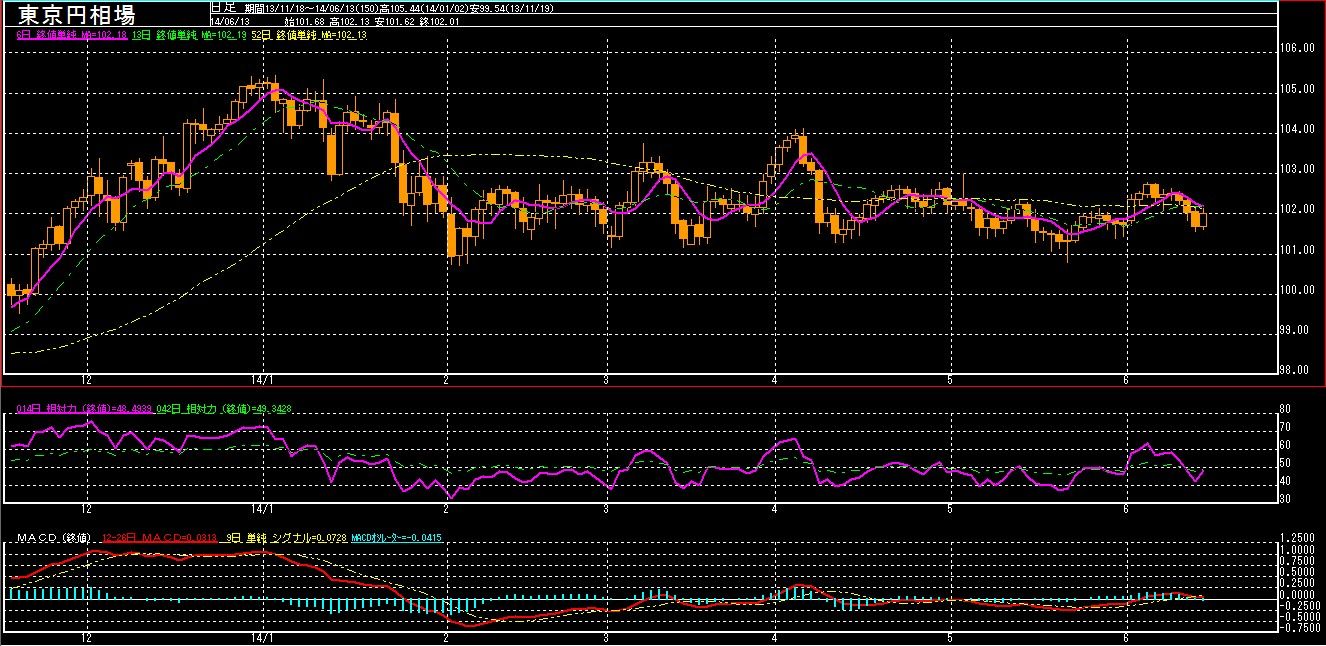Click the month 6 label under price chart
1326x646 pixels.
click(x=1126, y=380)
